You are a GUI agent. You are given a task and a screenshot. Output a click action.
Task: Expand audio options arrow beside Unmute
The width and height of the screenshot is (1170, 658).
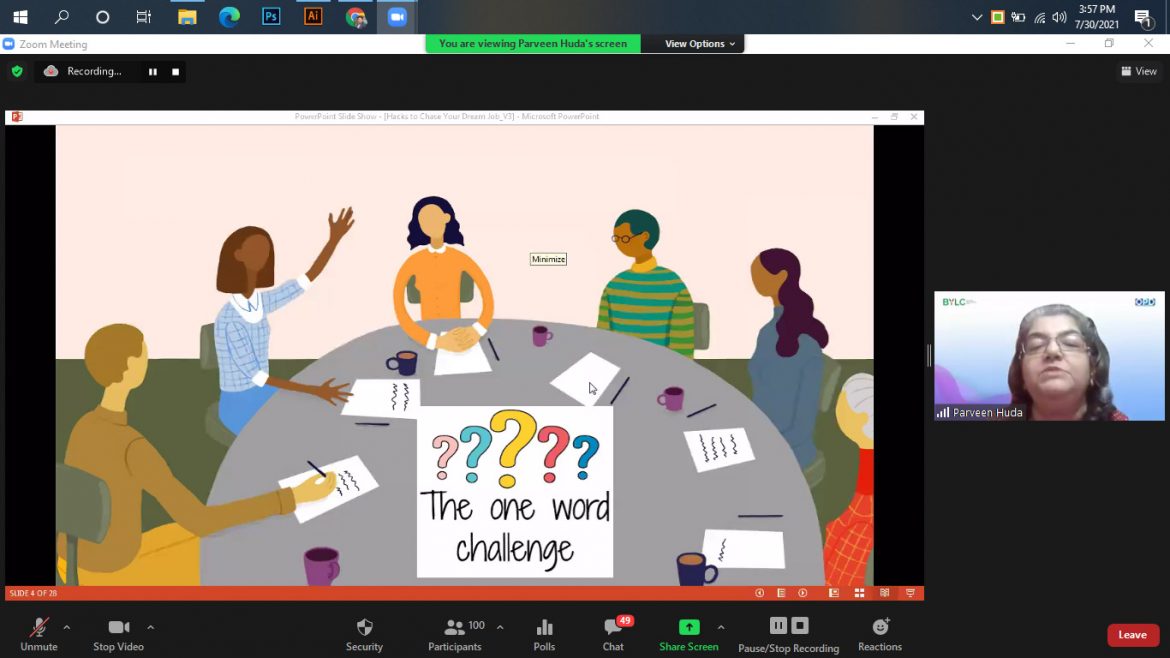pyautogui.click(x=67, y=627)
